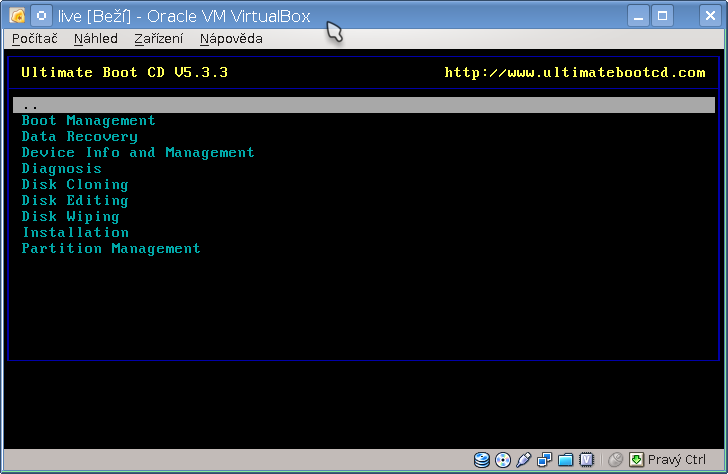Open the Počítač menu

click(35, 39)
